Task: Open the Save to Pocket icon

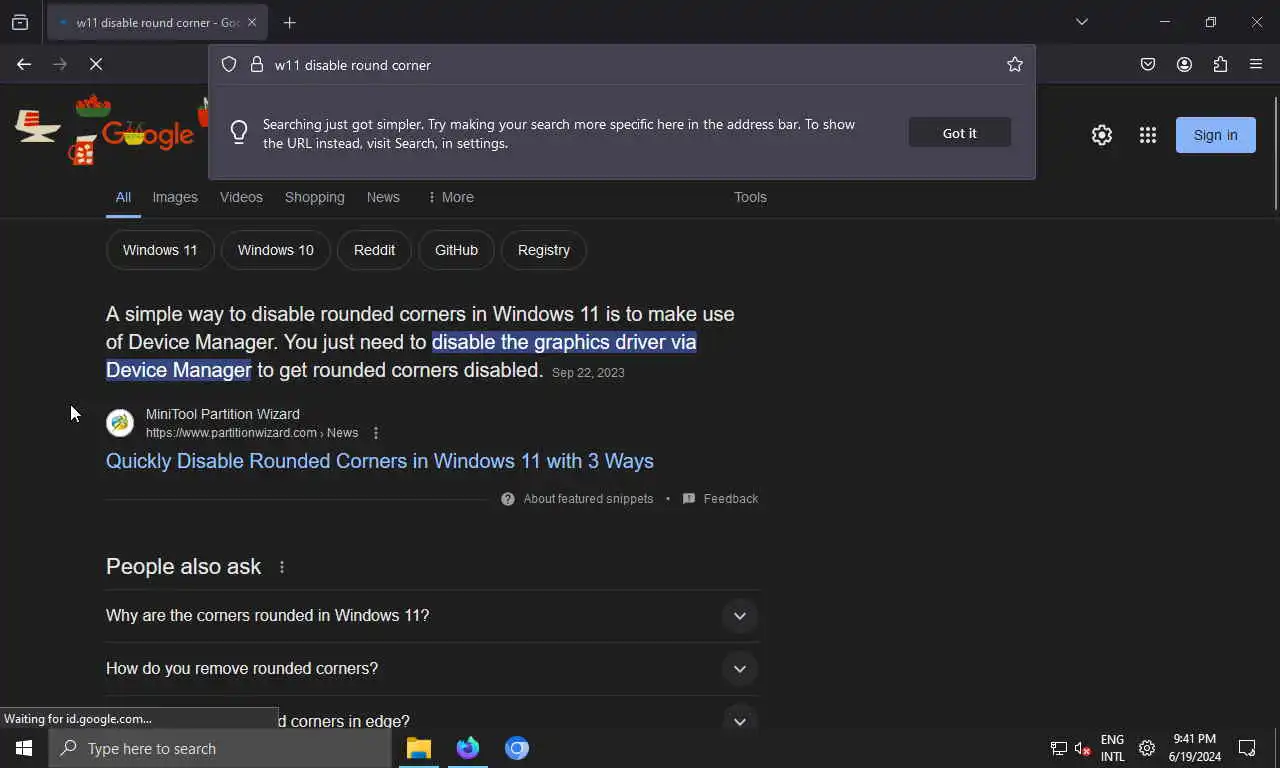Action: click(x=1148, y=64)
